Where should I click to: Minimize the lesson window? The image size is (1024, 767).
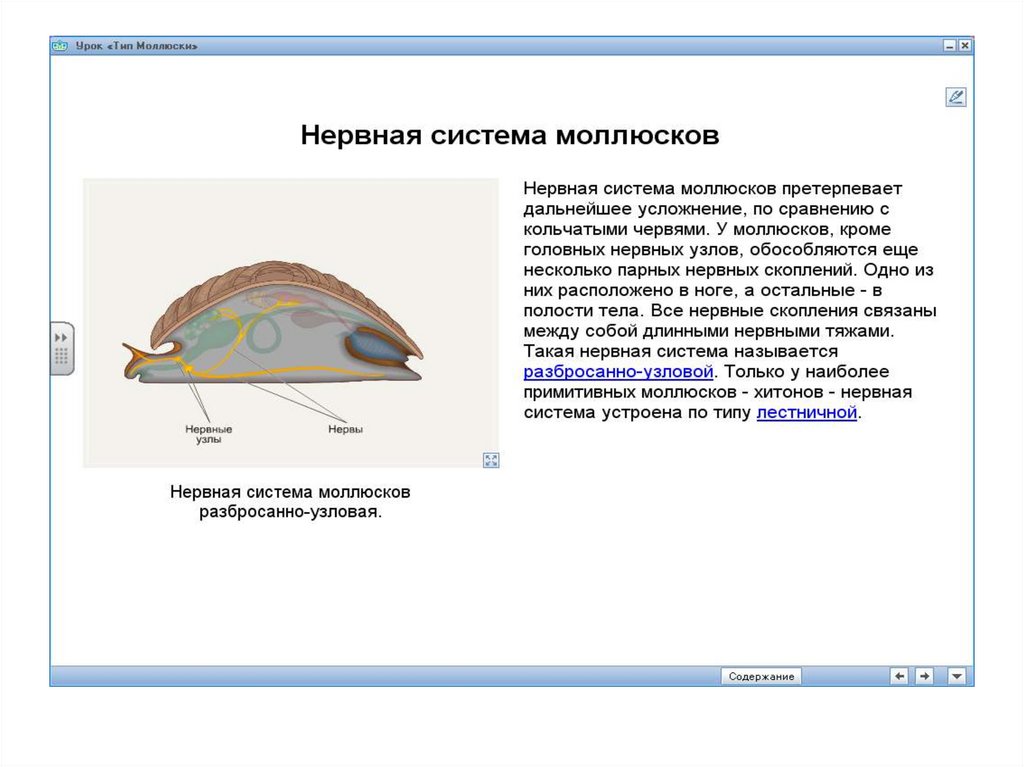click(x=949, y=46)
